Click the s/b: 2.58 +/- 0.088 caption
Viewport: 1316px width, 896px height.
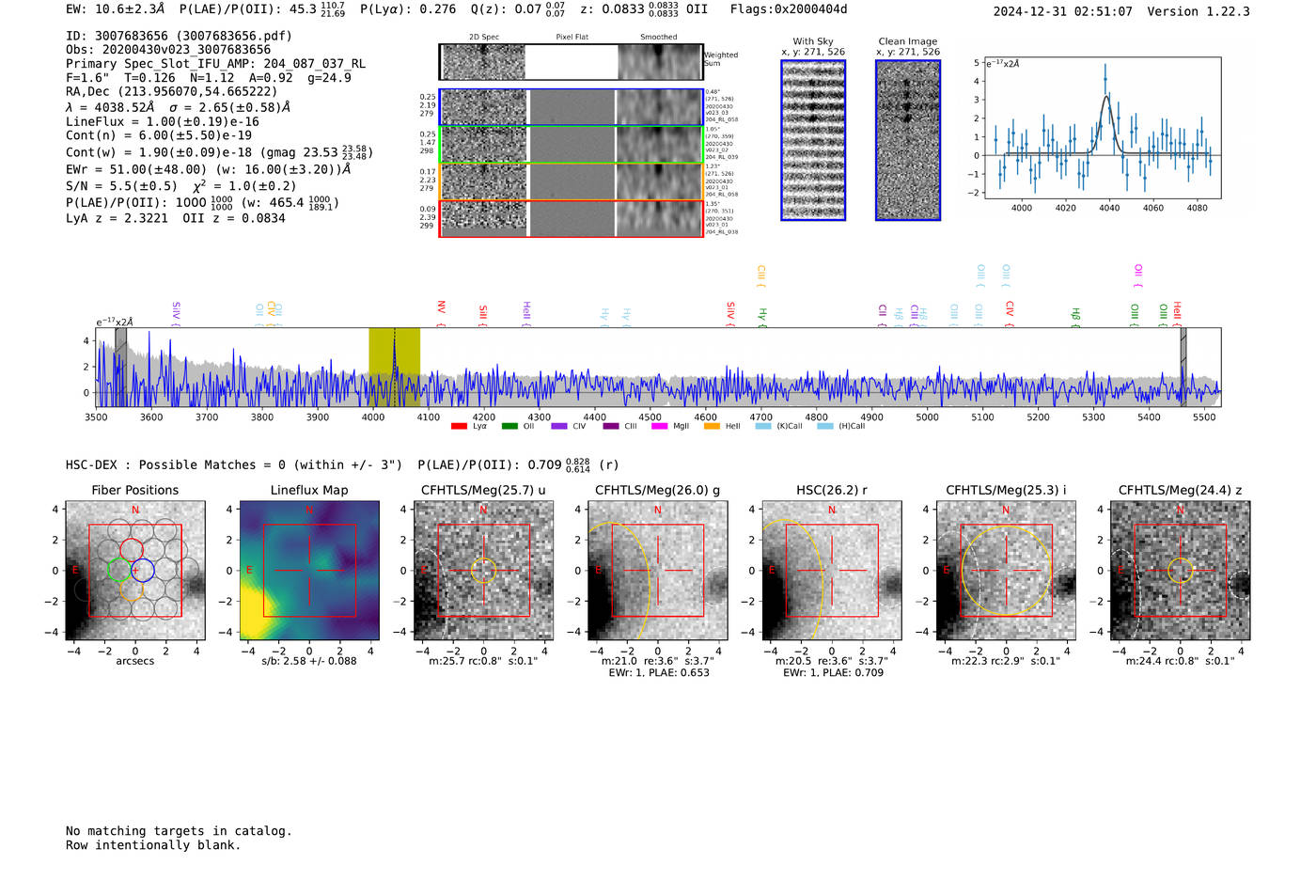tap(309, 661)
